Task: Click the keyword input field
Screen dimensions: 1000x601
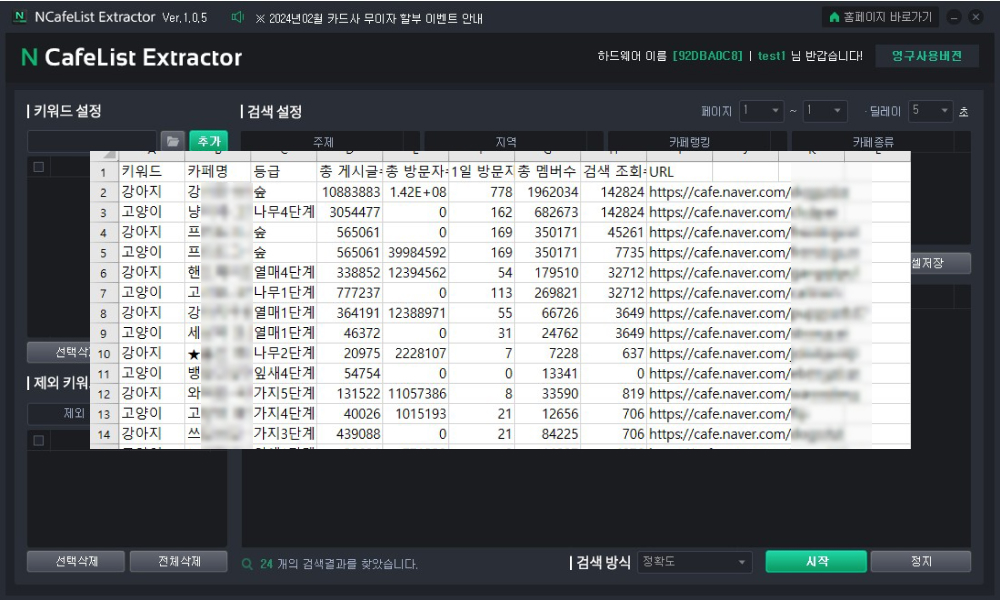Action: click(92, 141)
